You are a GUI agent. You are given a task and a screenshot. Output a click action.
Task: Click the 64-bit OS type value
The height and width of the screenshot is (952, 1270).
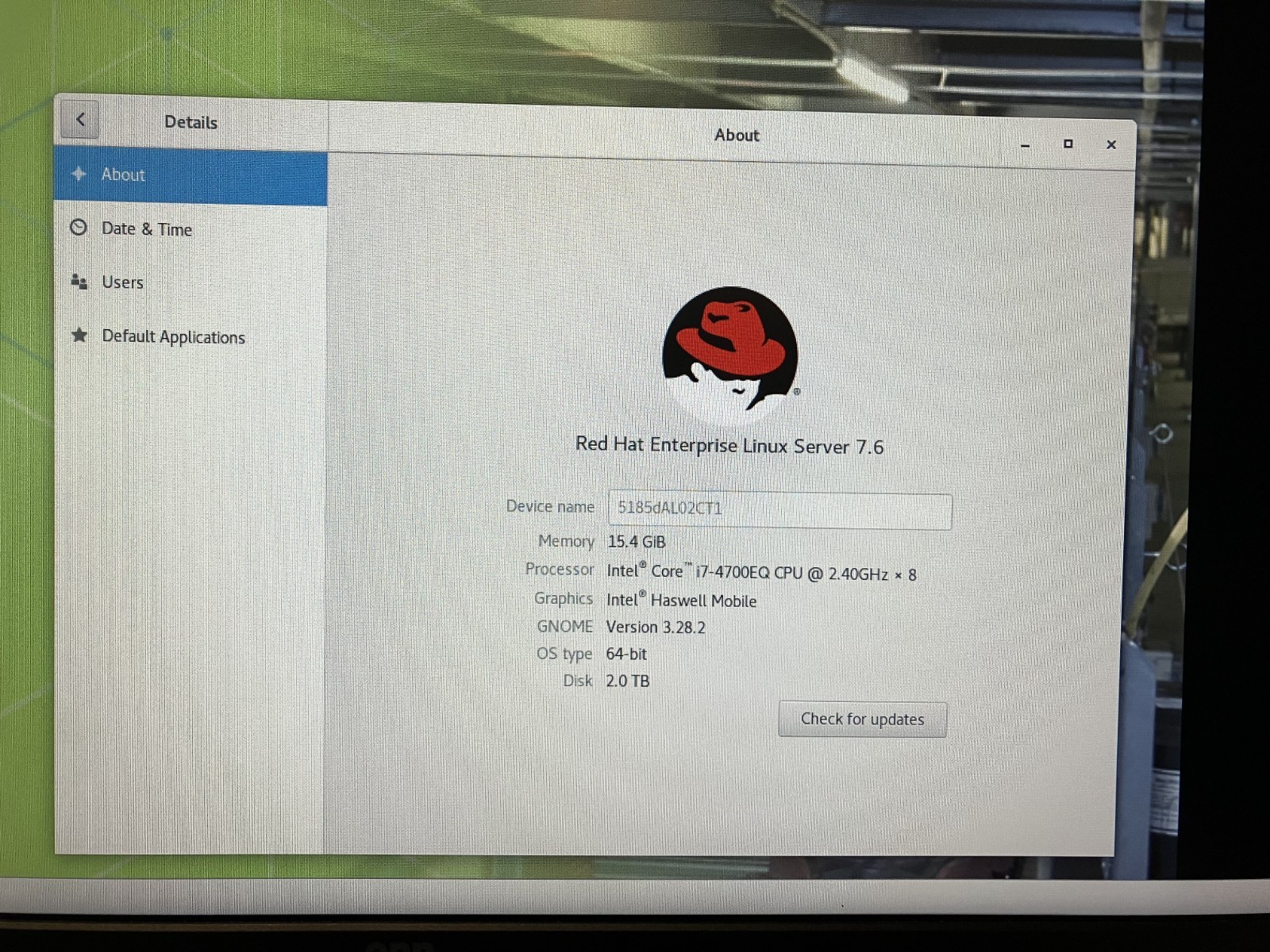point(626,654)
